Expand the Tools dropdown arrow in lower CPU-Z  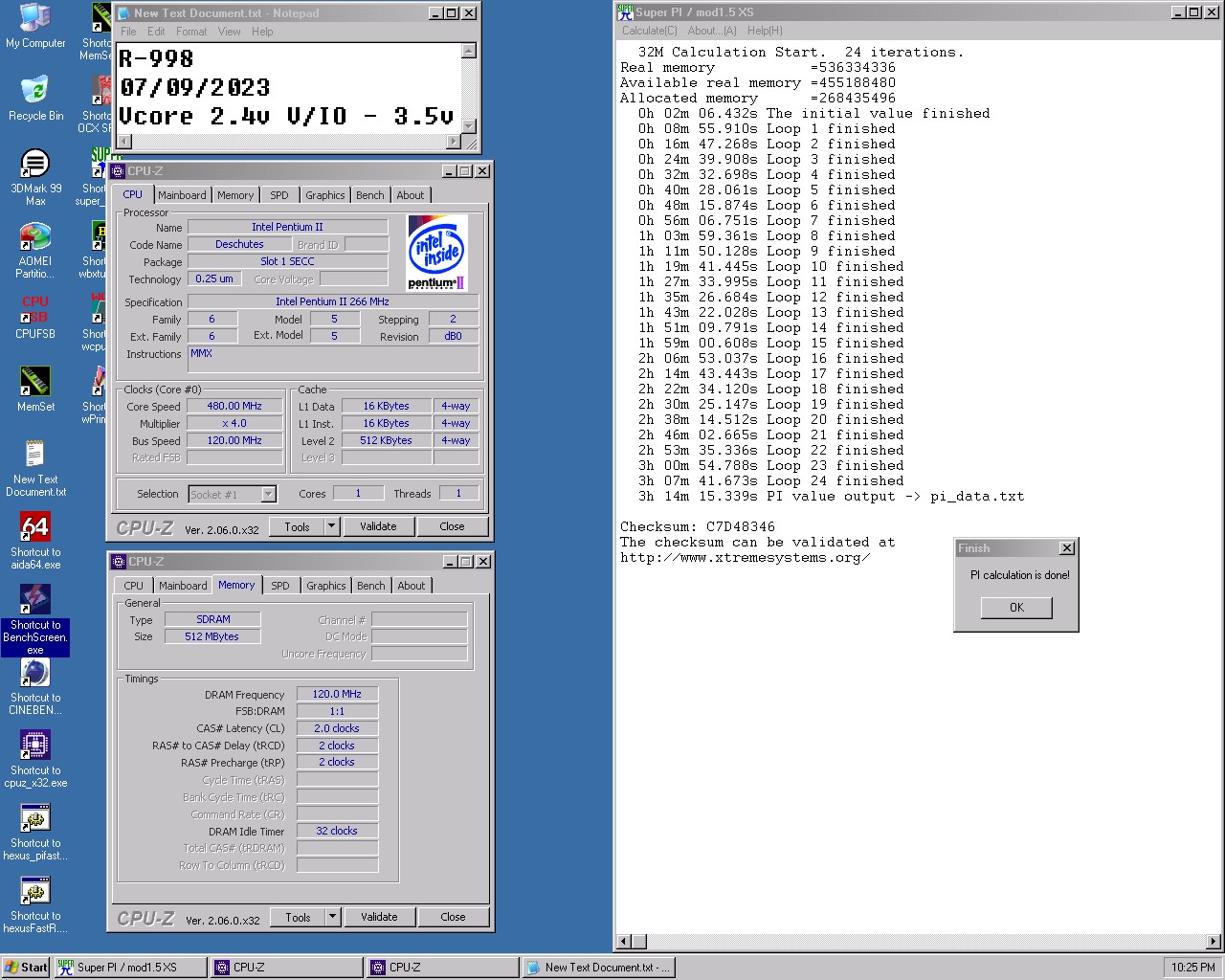pos(332,917)
